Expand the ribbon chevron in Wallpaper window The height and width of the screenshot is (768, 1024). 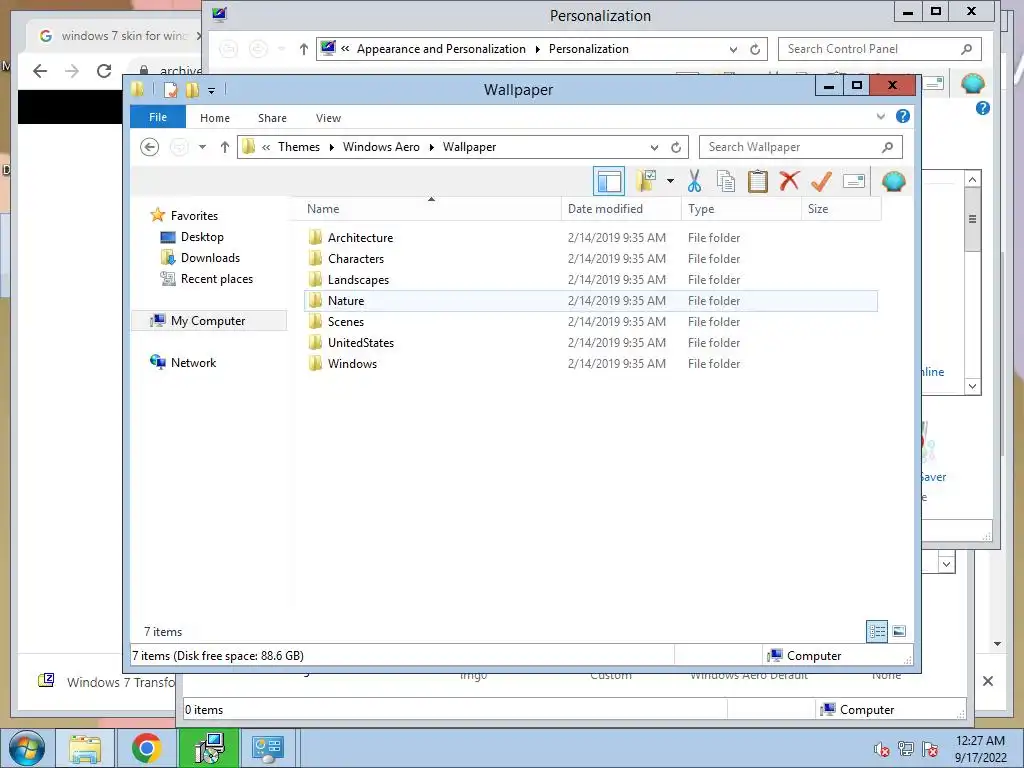click(880, 117)
